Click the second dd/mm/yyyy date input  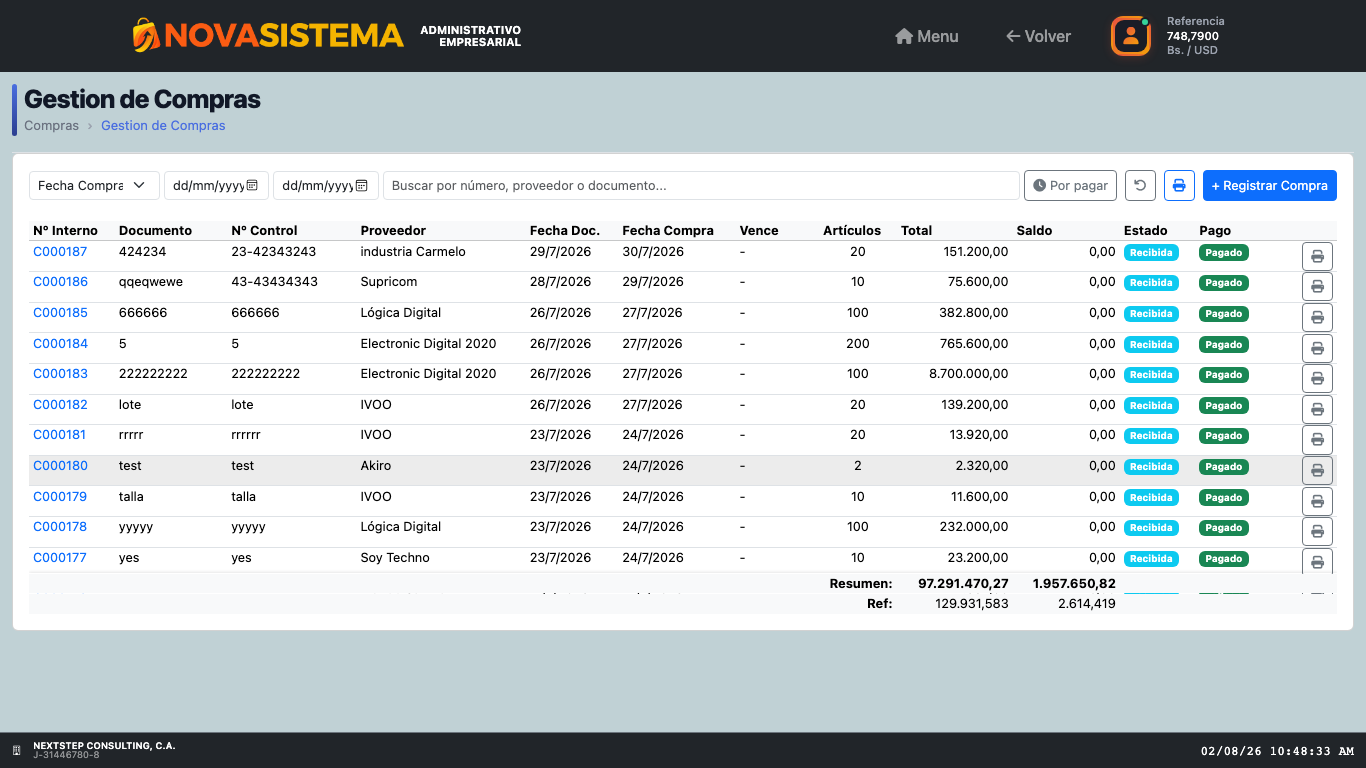point(326,185)
